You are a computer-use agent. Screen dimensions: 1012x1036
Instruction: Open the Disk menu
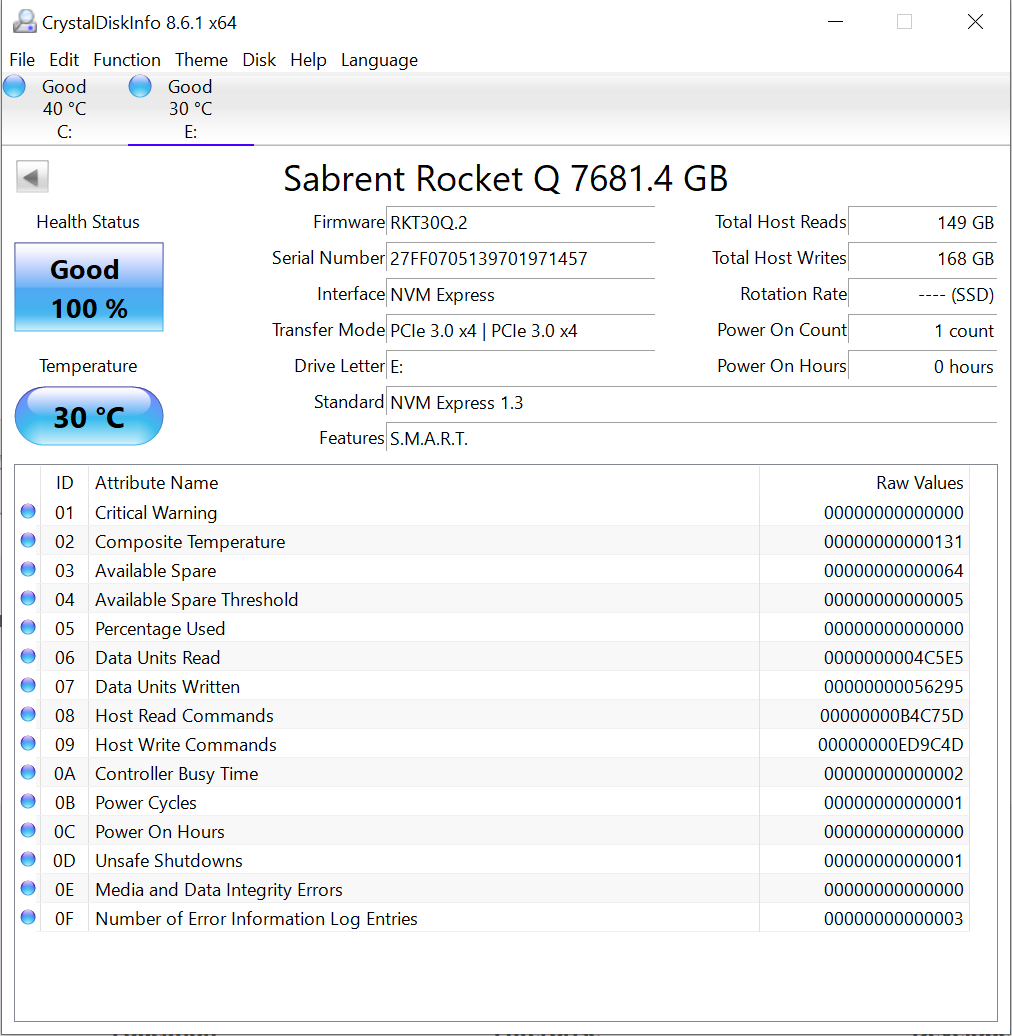coord(259,60)
